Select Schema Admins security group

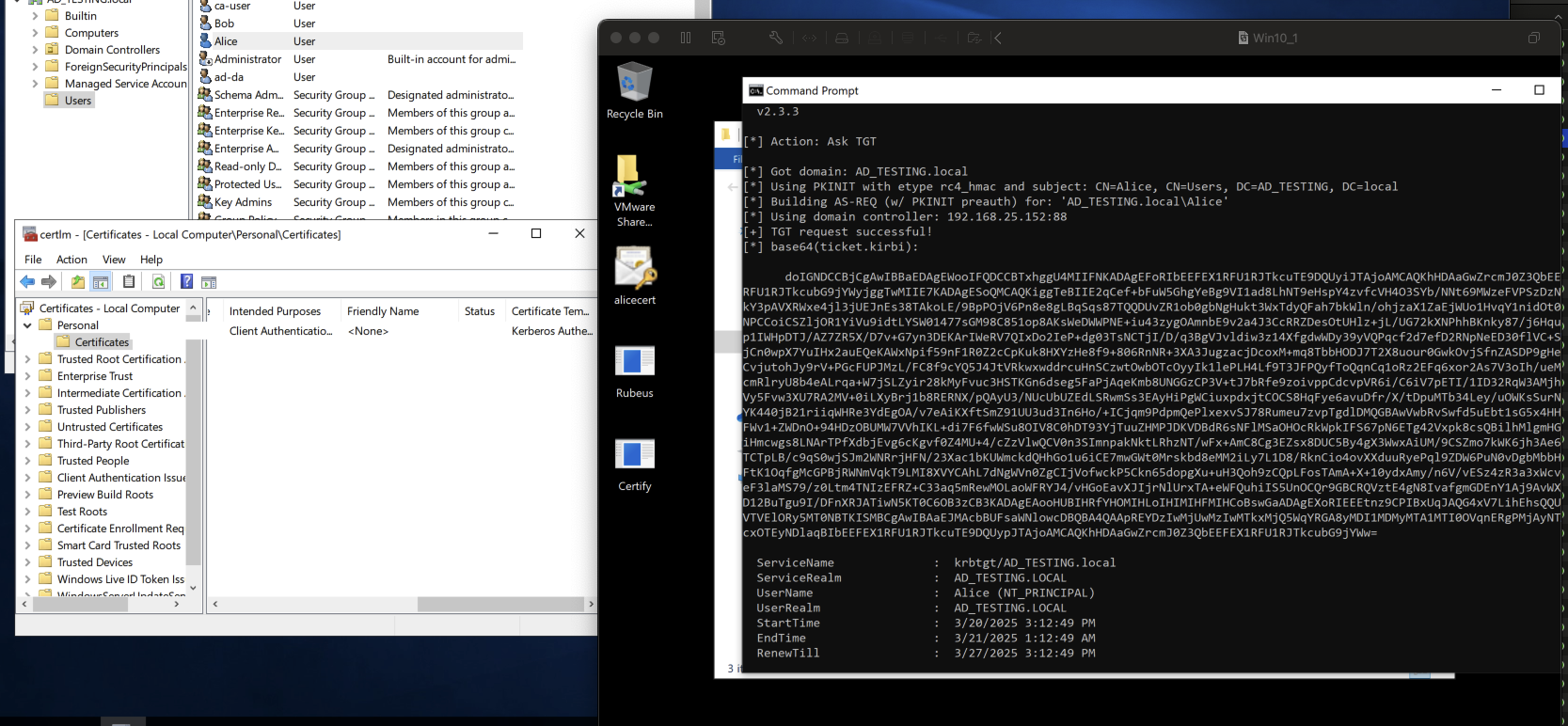coord(360,95)
